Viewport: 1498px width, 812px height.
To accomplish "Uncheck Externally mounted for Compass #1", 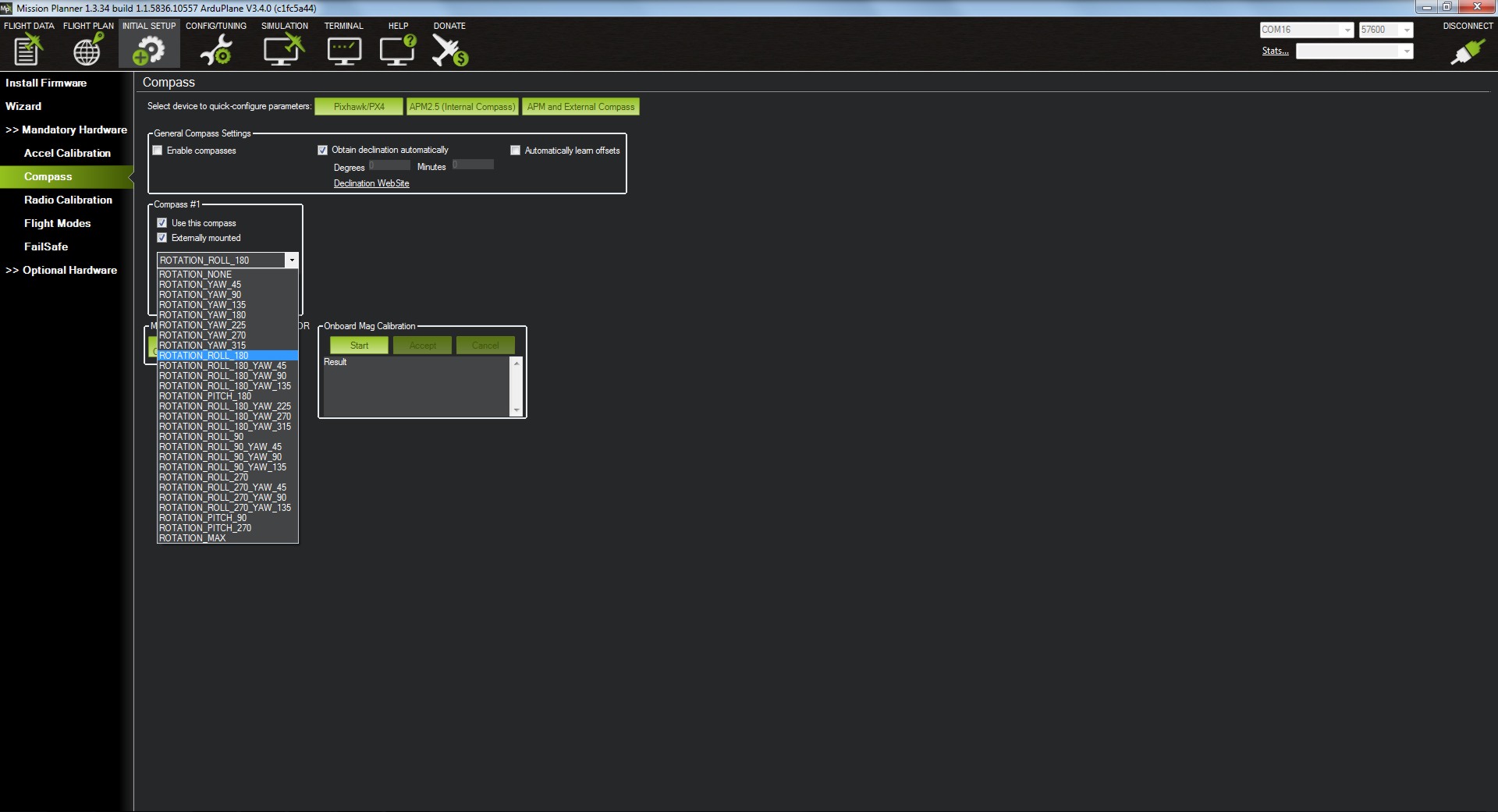I will click(x=162, y=238).
